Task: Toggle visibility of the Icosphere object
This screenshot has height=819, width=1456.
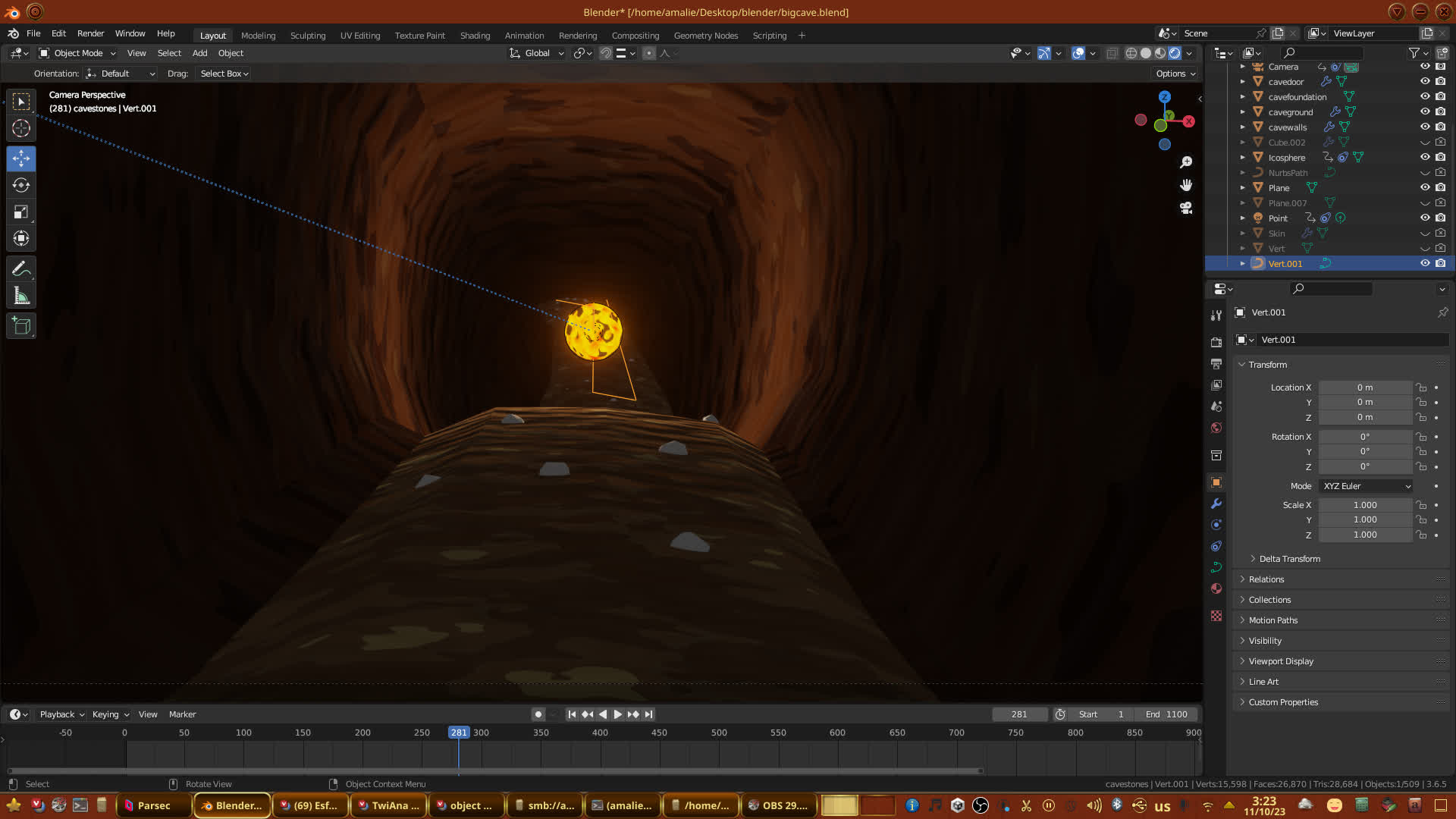Action: point(1425,157)
